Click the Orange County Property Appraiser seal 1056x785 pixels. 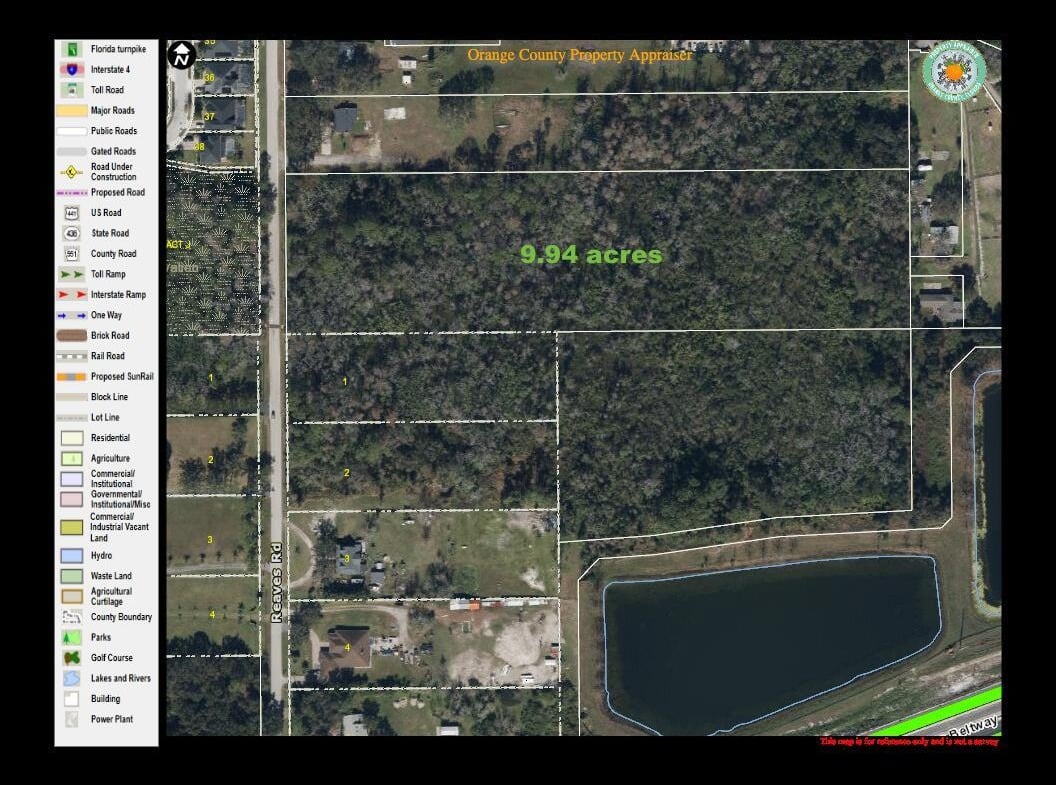pos(954,71)
